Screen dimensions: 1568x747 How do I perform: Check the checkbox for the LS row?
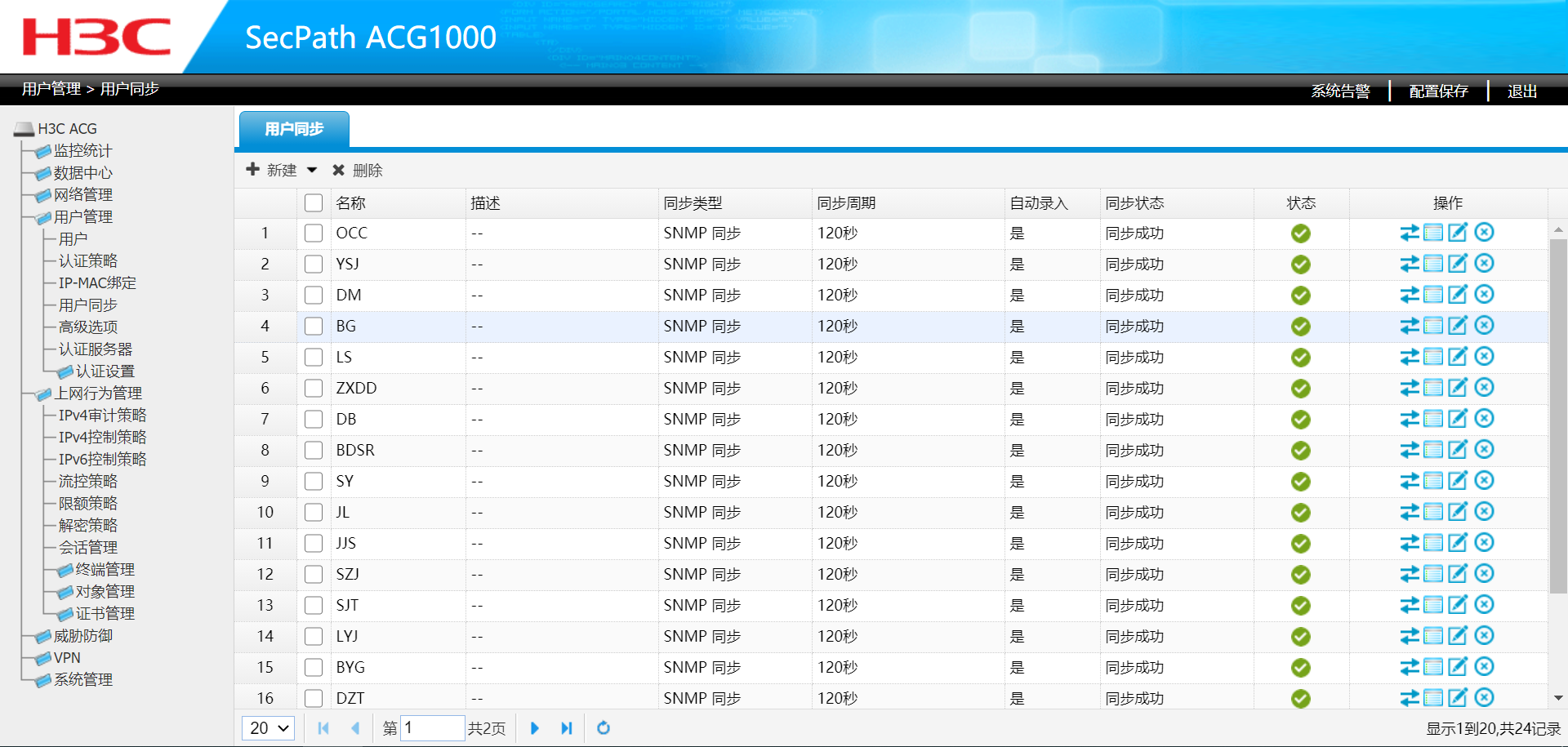coord(314,358)
